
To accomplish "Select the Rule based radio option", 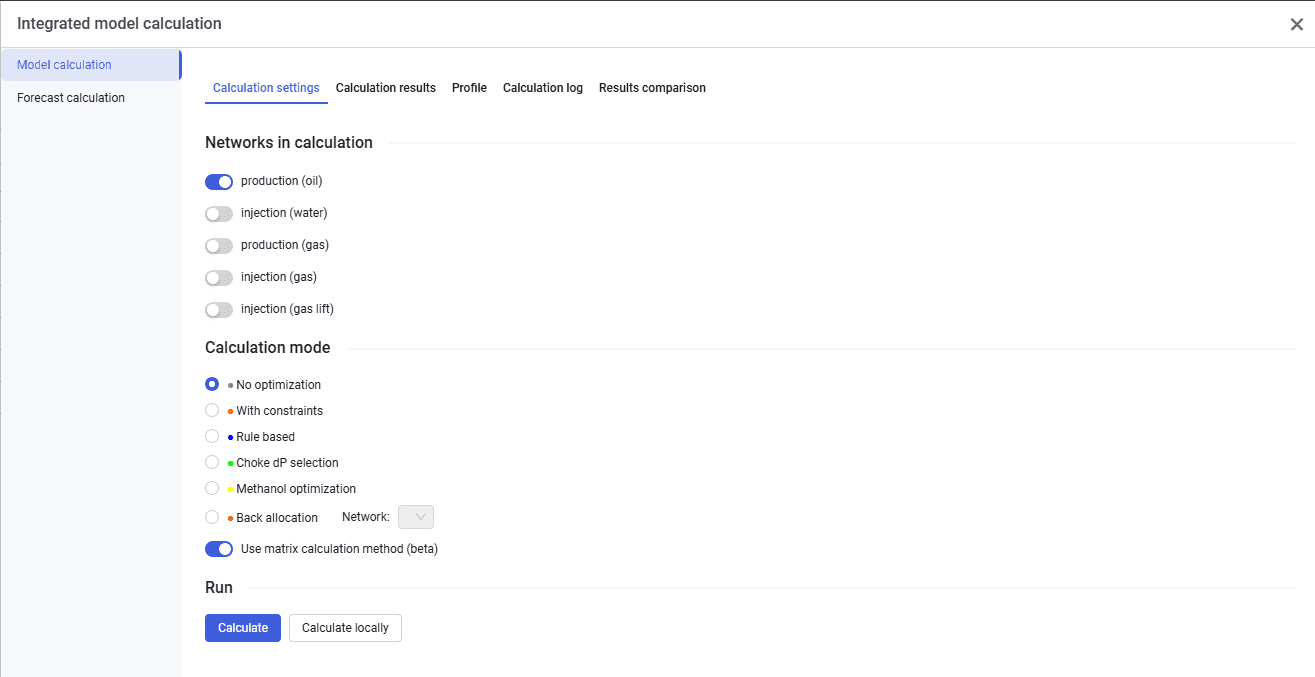I will (212, 436).
